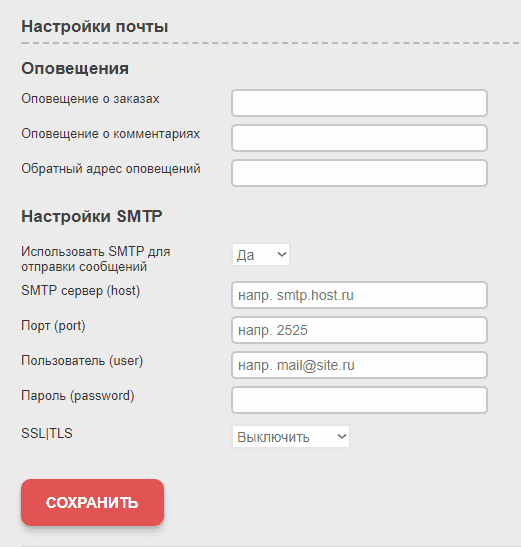This screenshot has width=521, height=547.
Task: Click the 'Оповещение о комментариях' label text
Action: point(111,134)
